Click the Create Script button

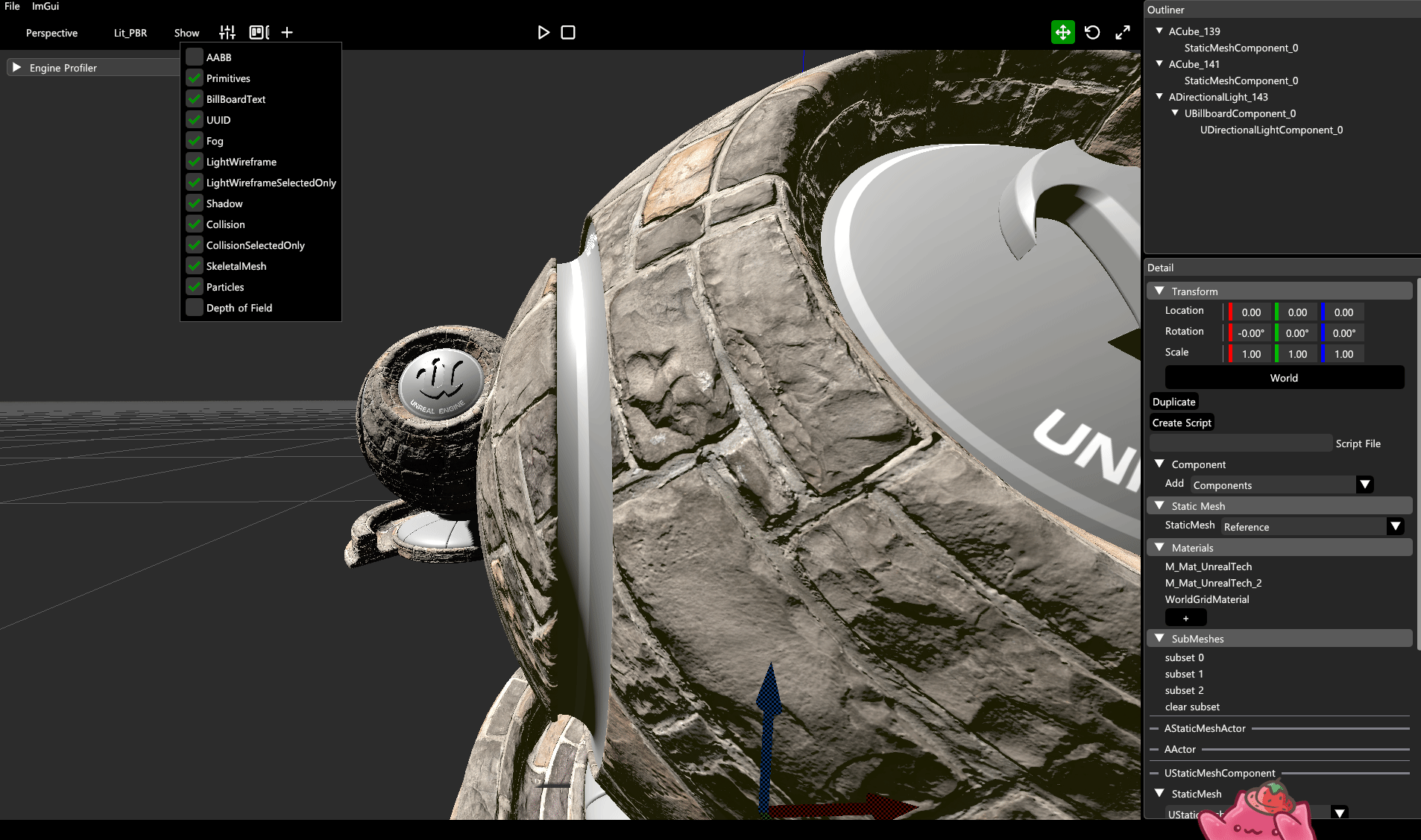[x=1182, y=423]
